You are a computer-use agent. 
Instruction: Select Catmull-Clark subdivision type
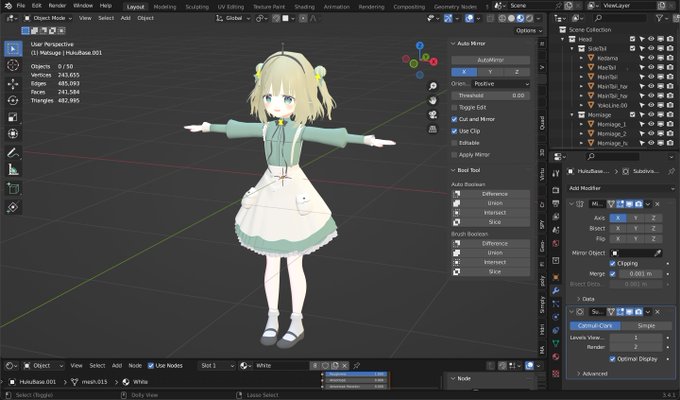[595, 326]
